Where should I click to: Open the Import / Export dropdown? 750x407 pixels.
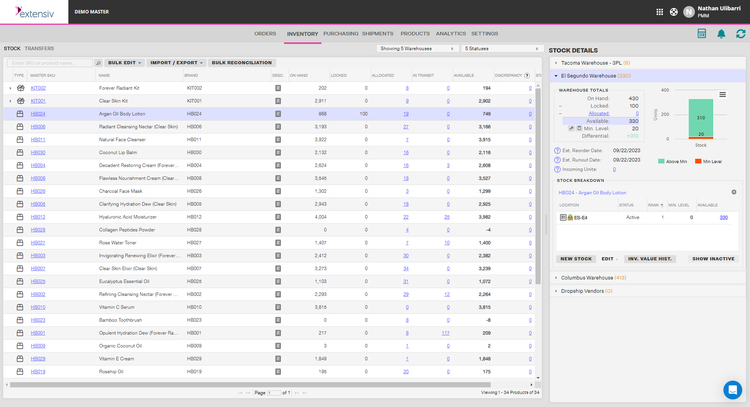(x=176, y=63)
